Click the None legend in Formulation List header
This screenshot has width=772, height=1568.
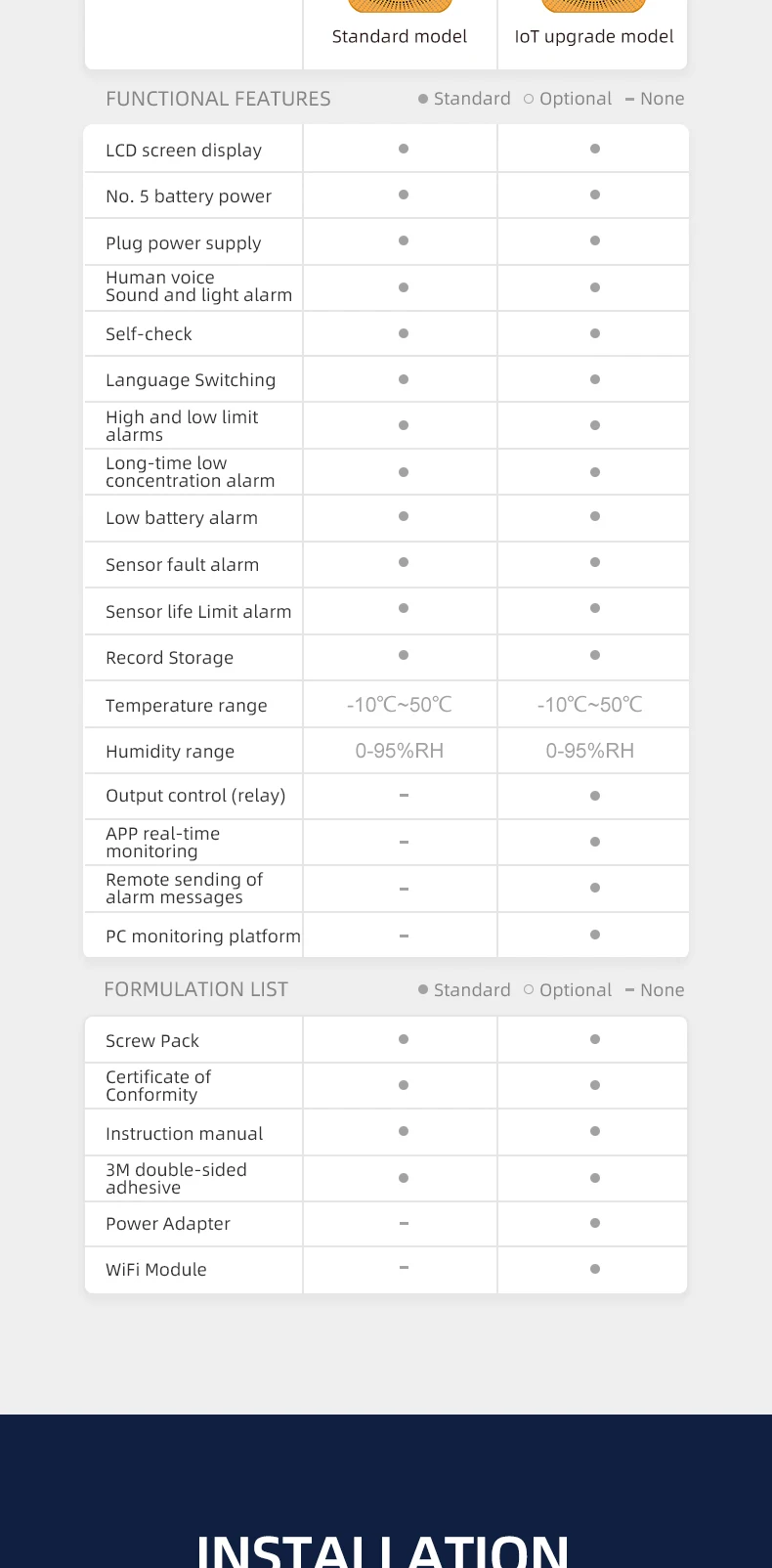click(655, 990)
